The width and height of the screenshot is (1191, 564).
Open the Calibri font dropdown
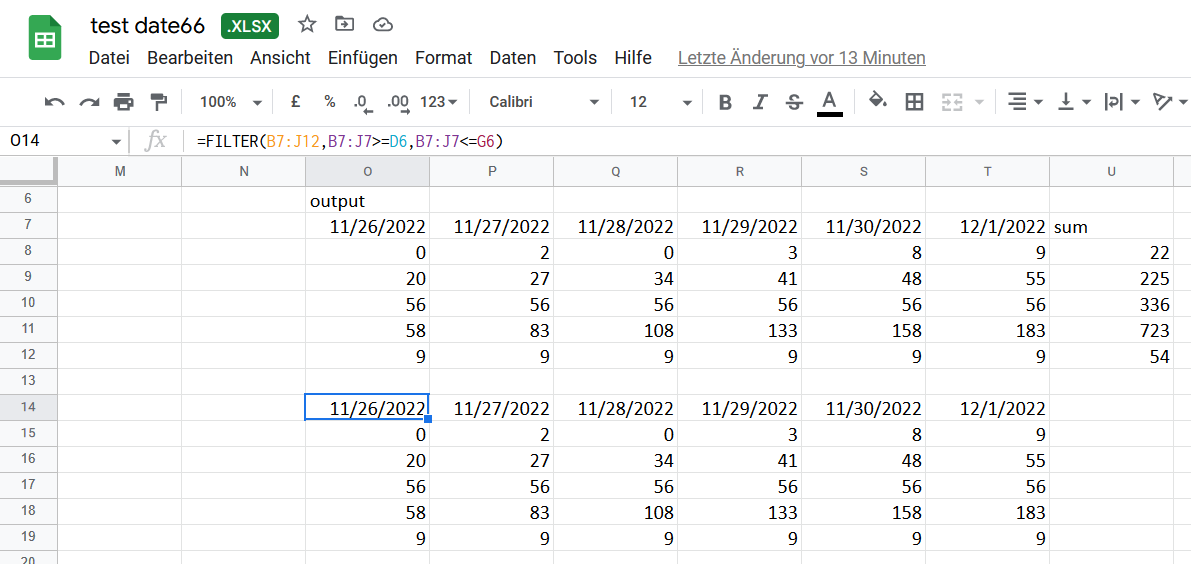click(x=545, y=102)
